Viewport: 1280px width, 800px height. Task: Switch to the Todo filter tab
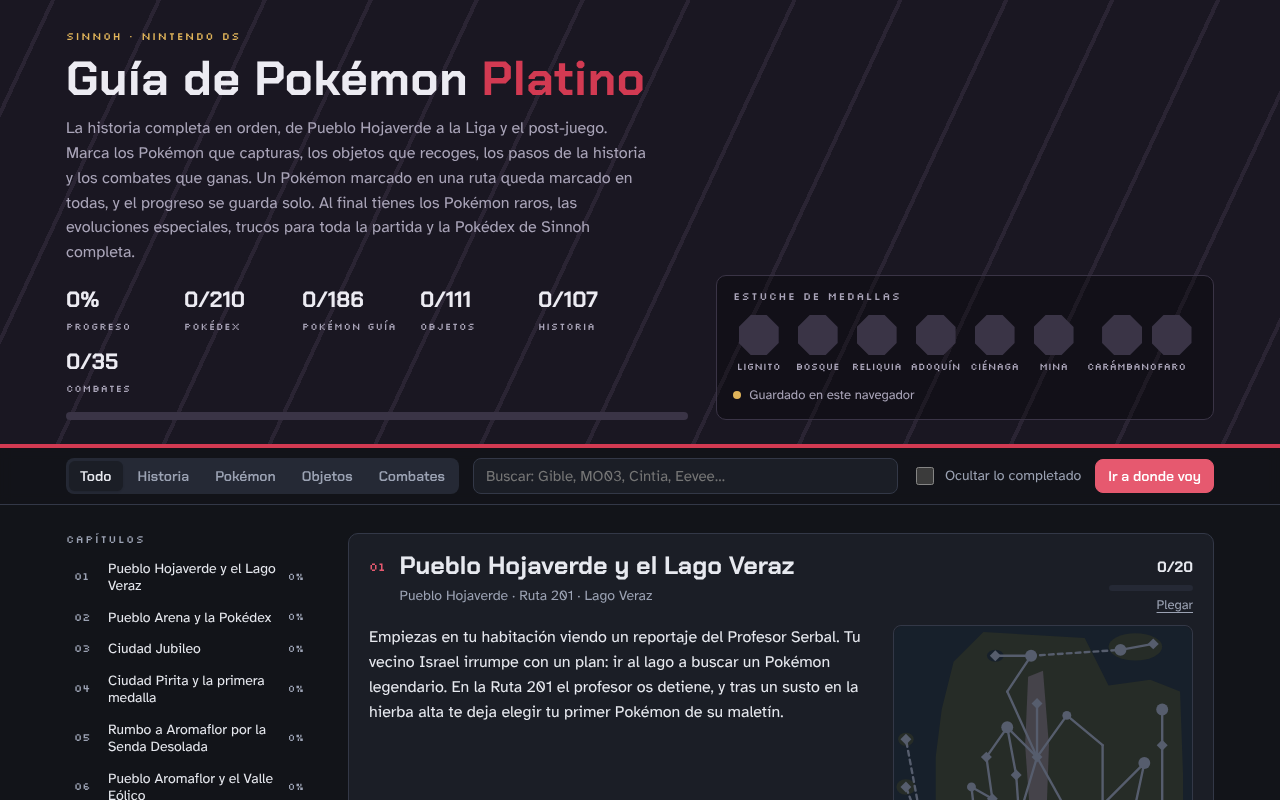coord(96,476)
